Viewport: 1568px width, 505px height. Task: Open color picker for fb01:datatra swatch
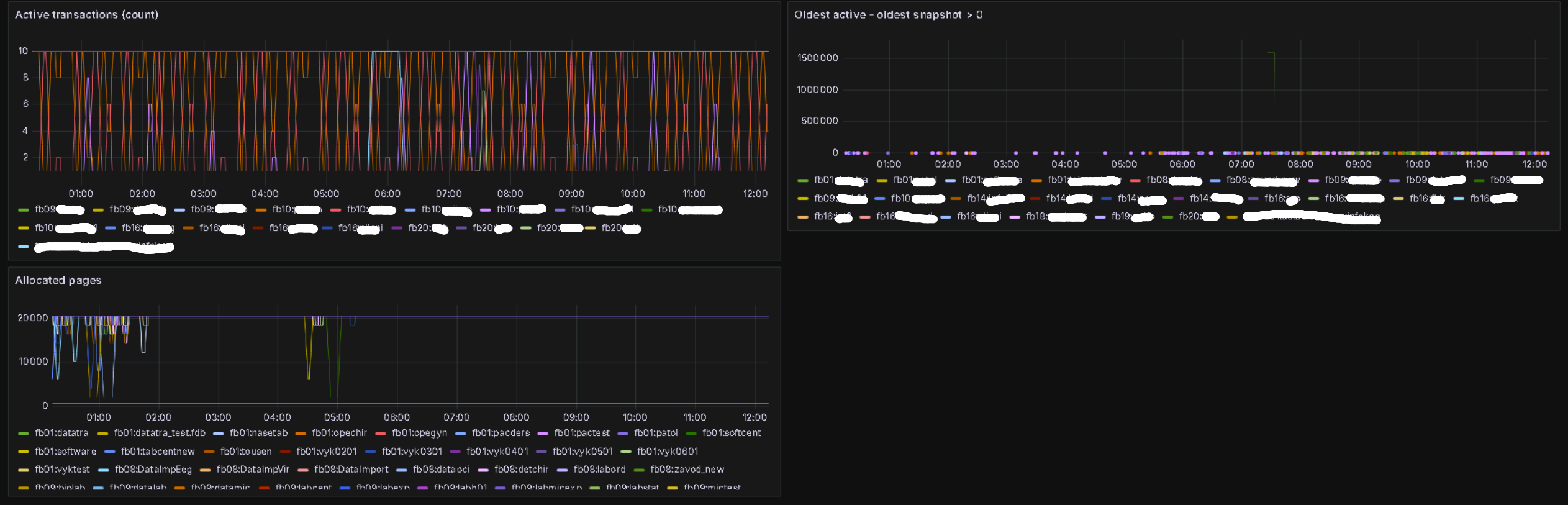pos(24,434)
